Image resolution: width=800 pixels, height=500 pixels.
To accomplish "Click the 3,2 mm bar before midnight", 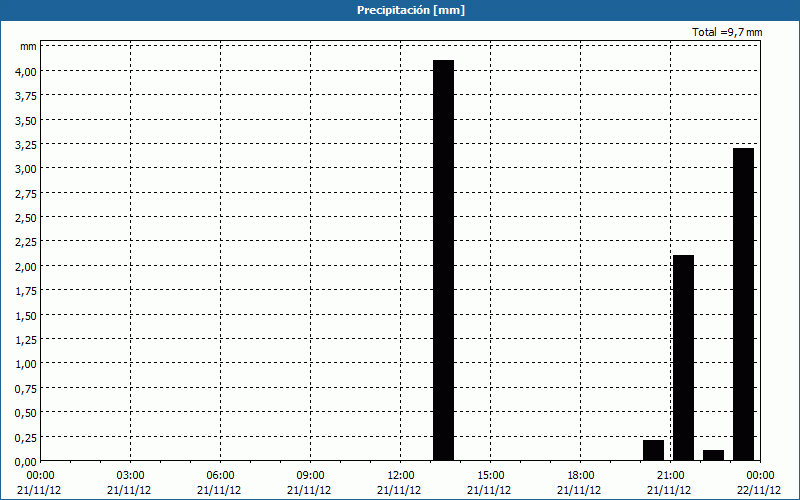I will coord(743,305).
